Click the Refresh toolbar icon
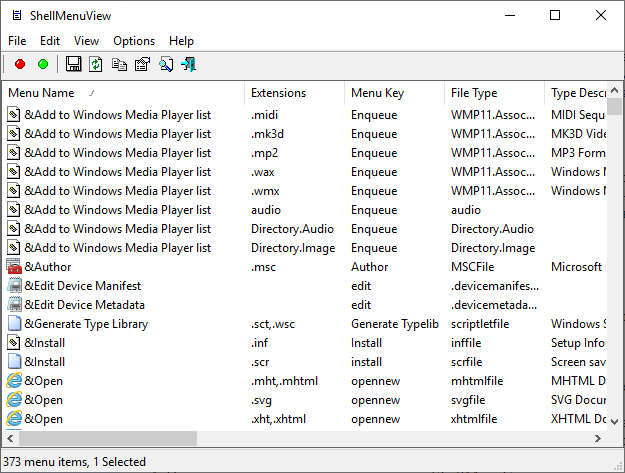Image resolution: width=625 pixels, height=473 pixels. click(x=96, y=64)
